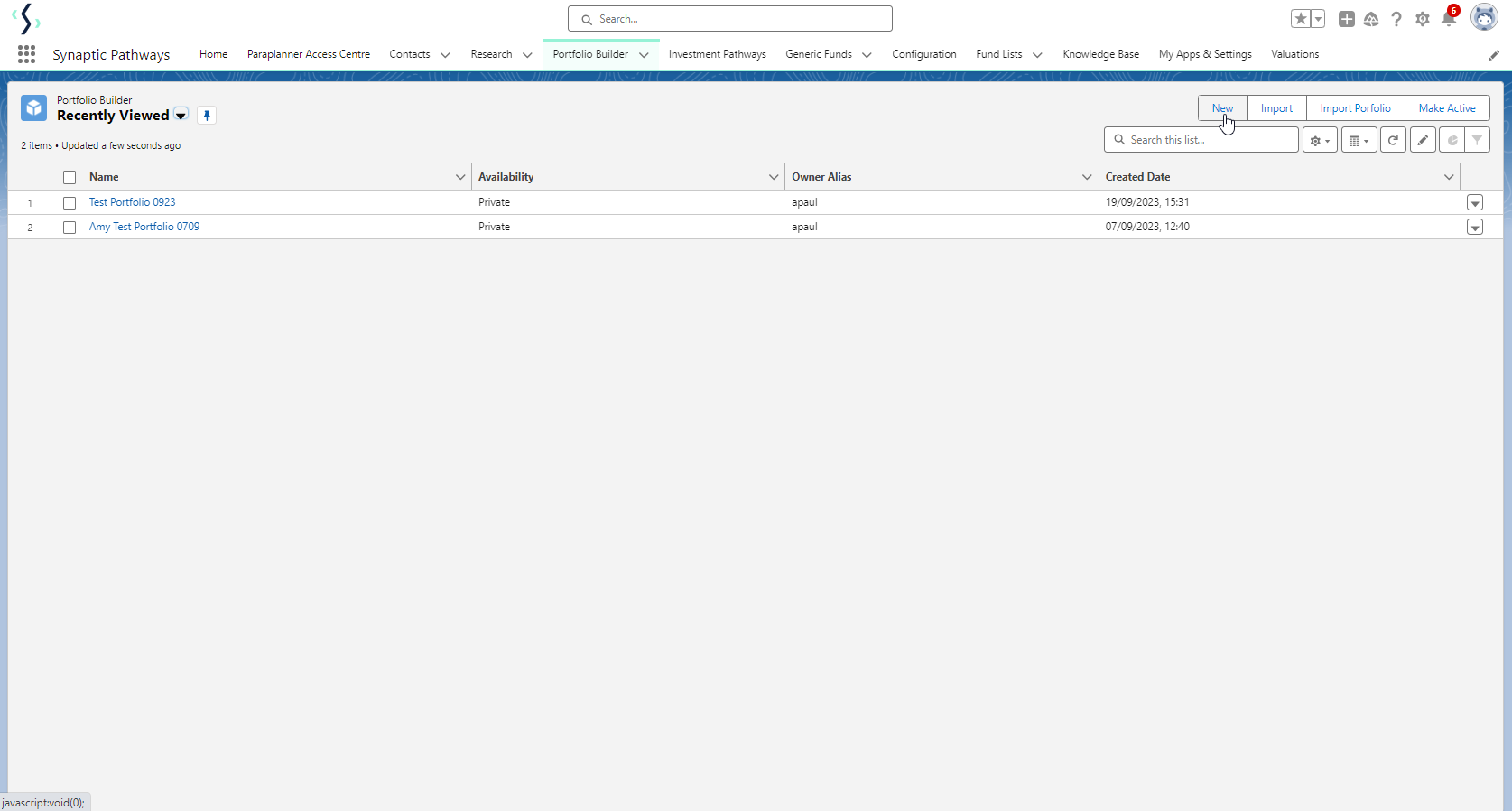Open the Availability column options chevron
Screen dimensions: 1512x811
coord(774,177)
